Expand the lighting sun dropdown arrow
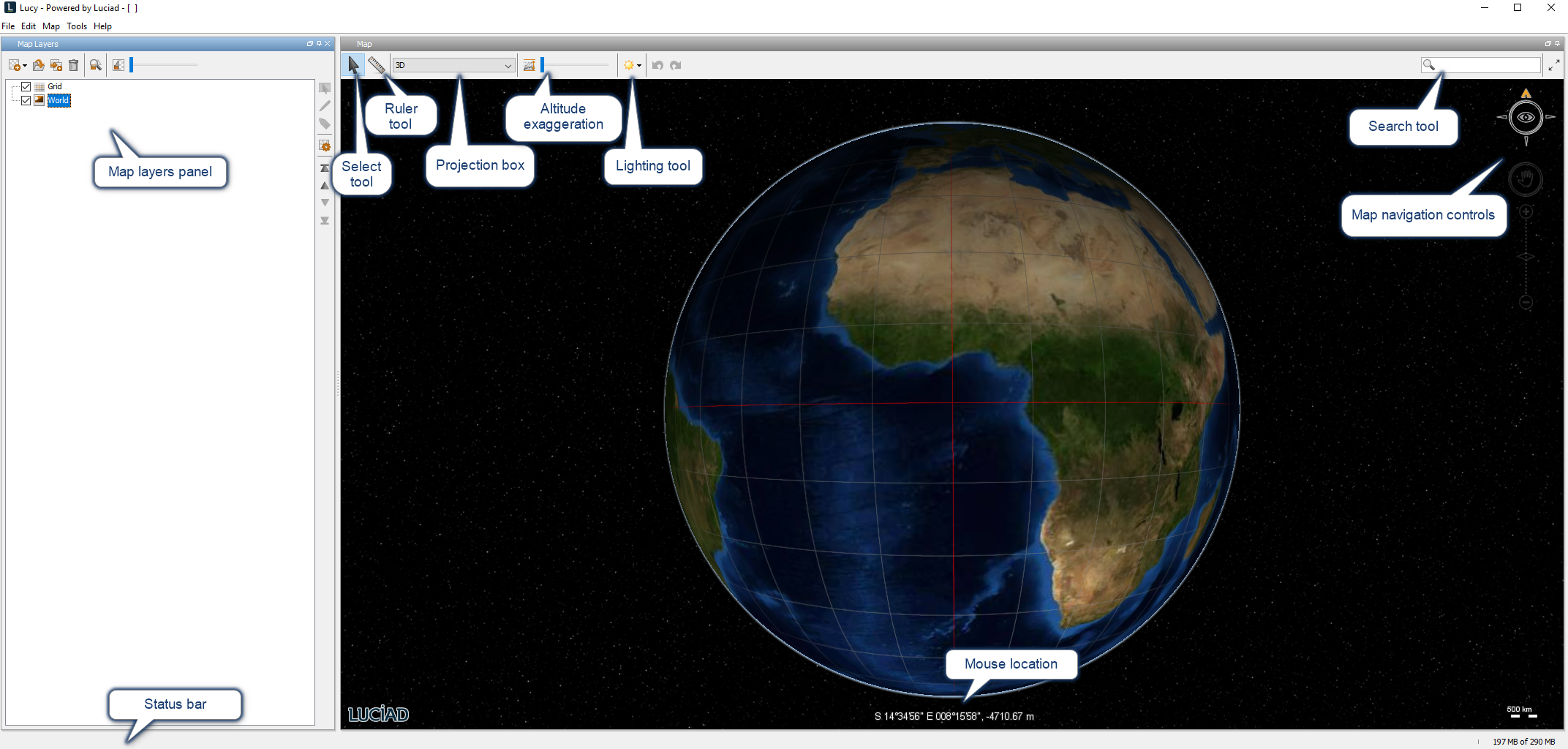Viewport: 1568px width, 749px height. pos(639,65)
